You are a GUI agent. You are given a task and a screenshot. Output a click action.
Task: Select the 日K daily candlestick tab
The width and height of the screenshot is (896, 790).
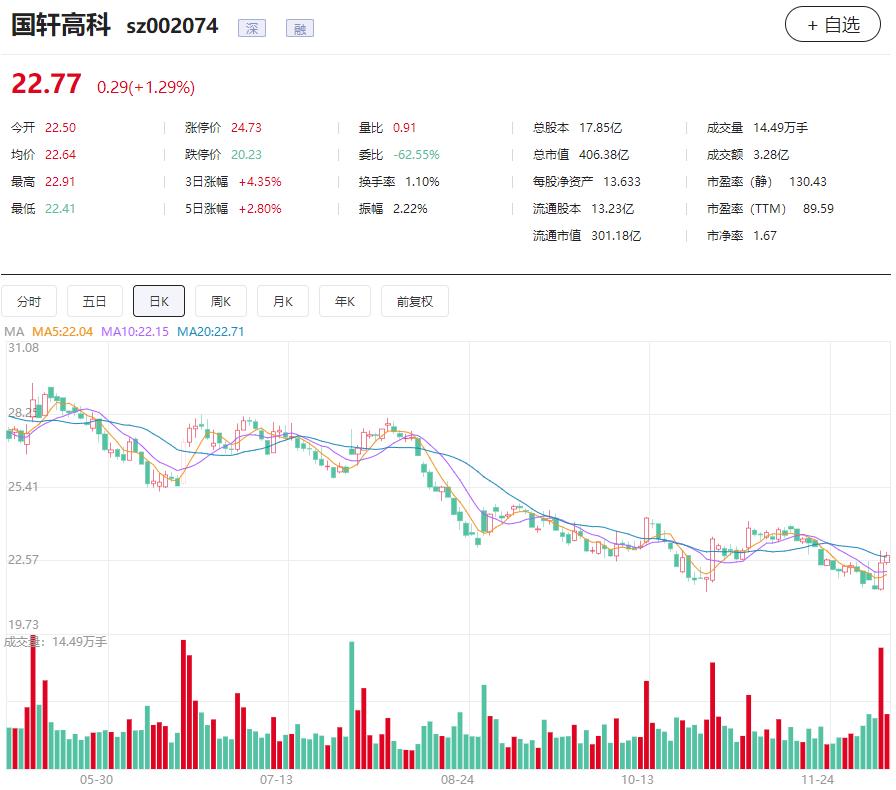[x=158, y=300]
